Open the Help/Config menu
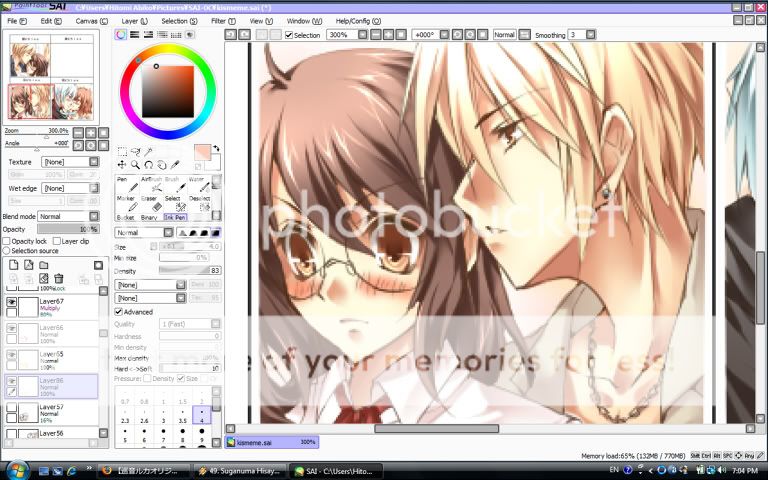Image resolution: width=768 pixels, height=480 pixels. coord(358,21)
